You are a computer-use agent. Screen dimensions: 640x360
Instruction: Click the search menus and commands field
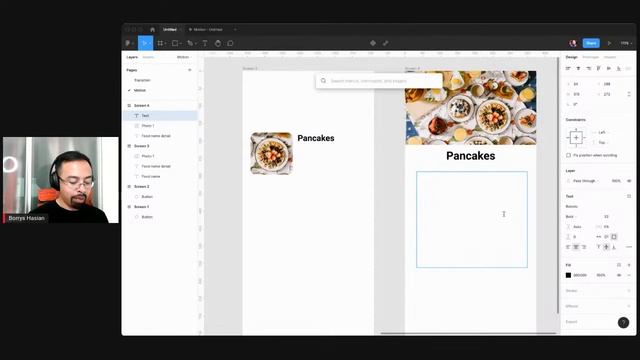379,81
